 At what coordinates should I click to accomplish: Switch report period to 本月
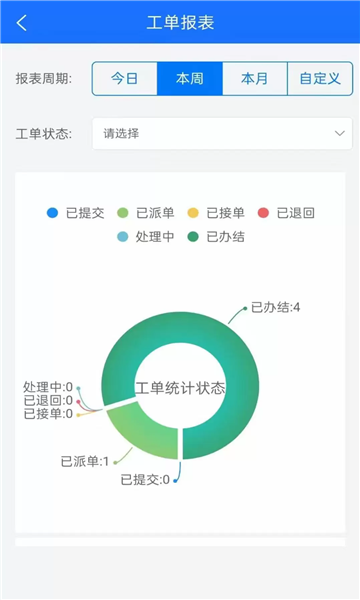point(255,78)
